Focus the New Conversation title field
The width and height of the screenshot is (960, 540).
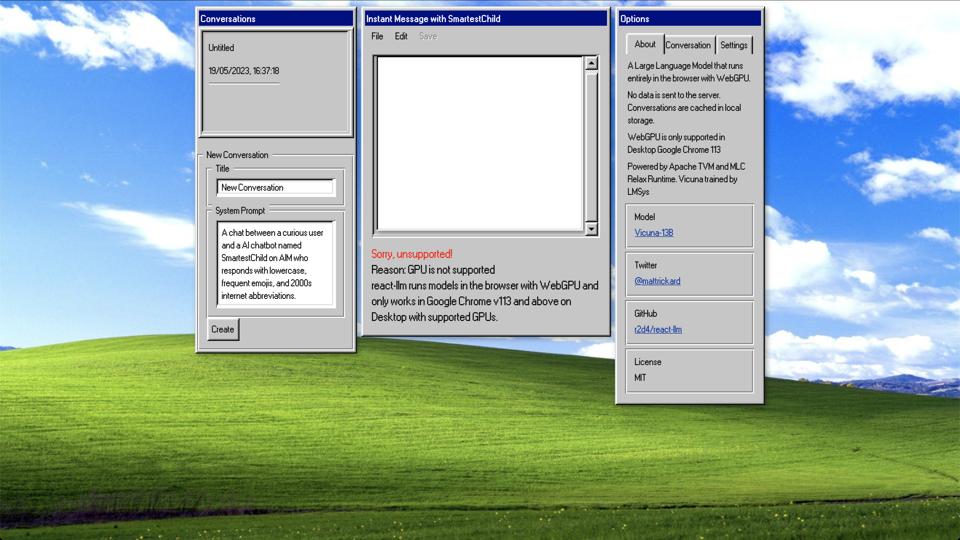275,187
